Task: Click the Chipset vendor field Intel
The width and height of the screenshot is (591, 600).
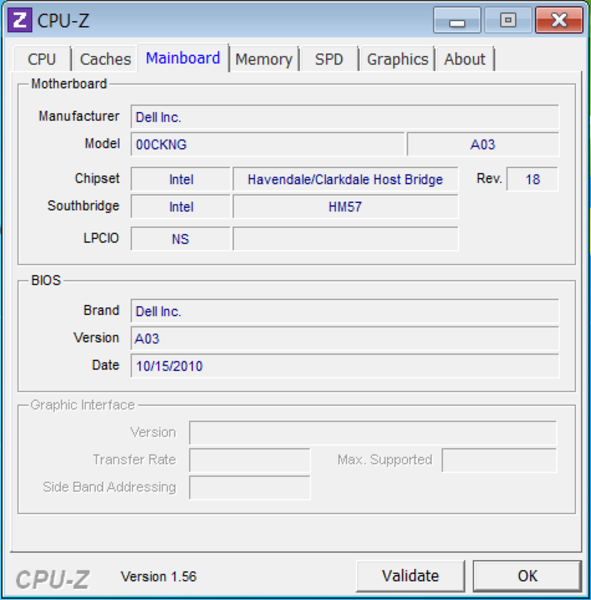Action: pos(181,179)
